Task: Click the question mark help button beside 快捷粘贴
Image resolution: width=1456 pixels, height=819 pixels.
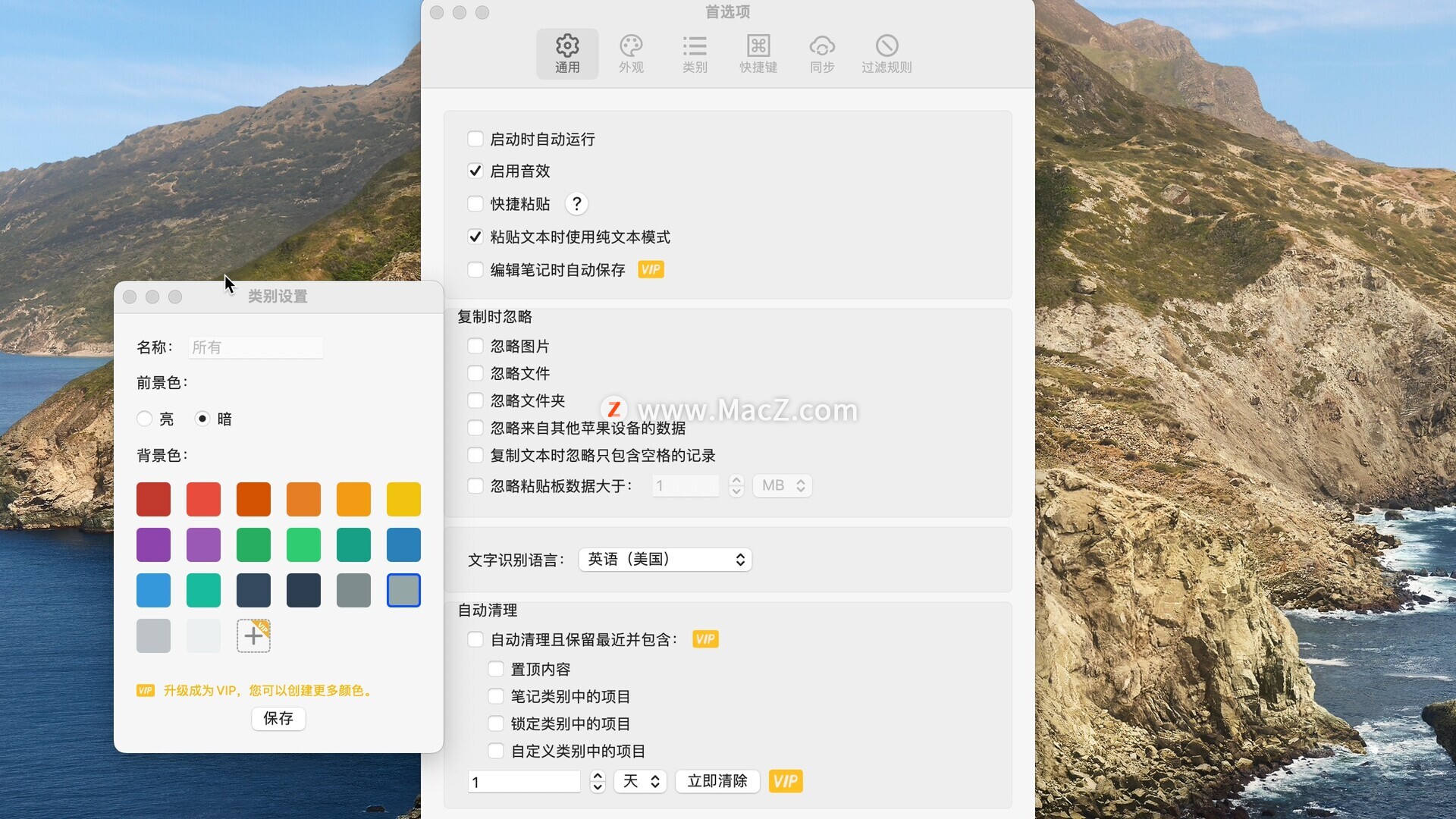Action: tap(576, 204)
